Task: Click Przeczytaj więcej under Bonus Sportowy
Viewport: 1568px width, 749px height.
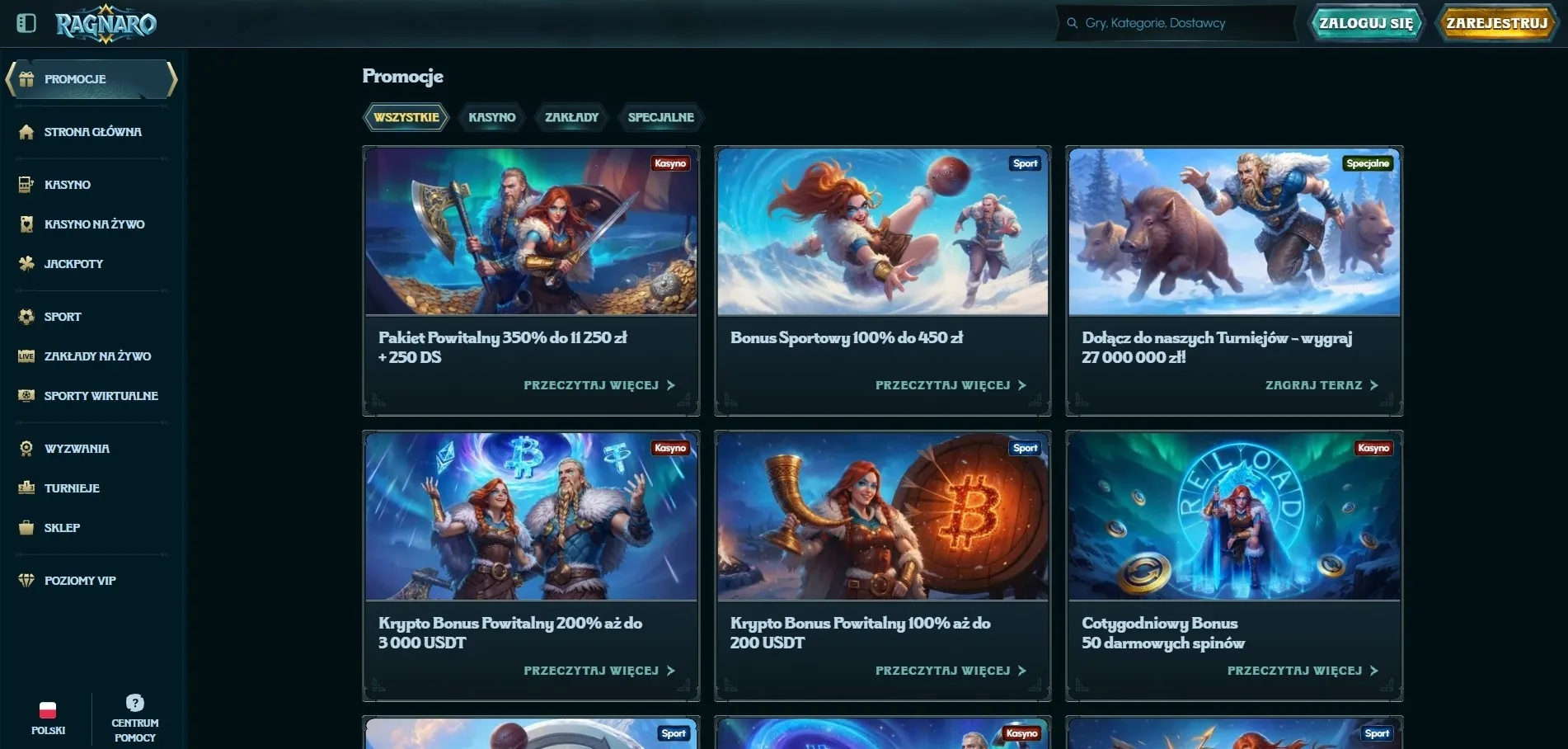Action: tap(950, 385)
